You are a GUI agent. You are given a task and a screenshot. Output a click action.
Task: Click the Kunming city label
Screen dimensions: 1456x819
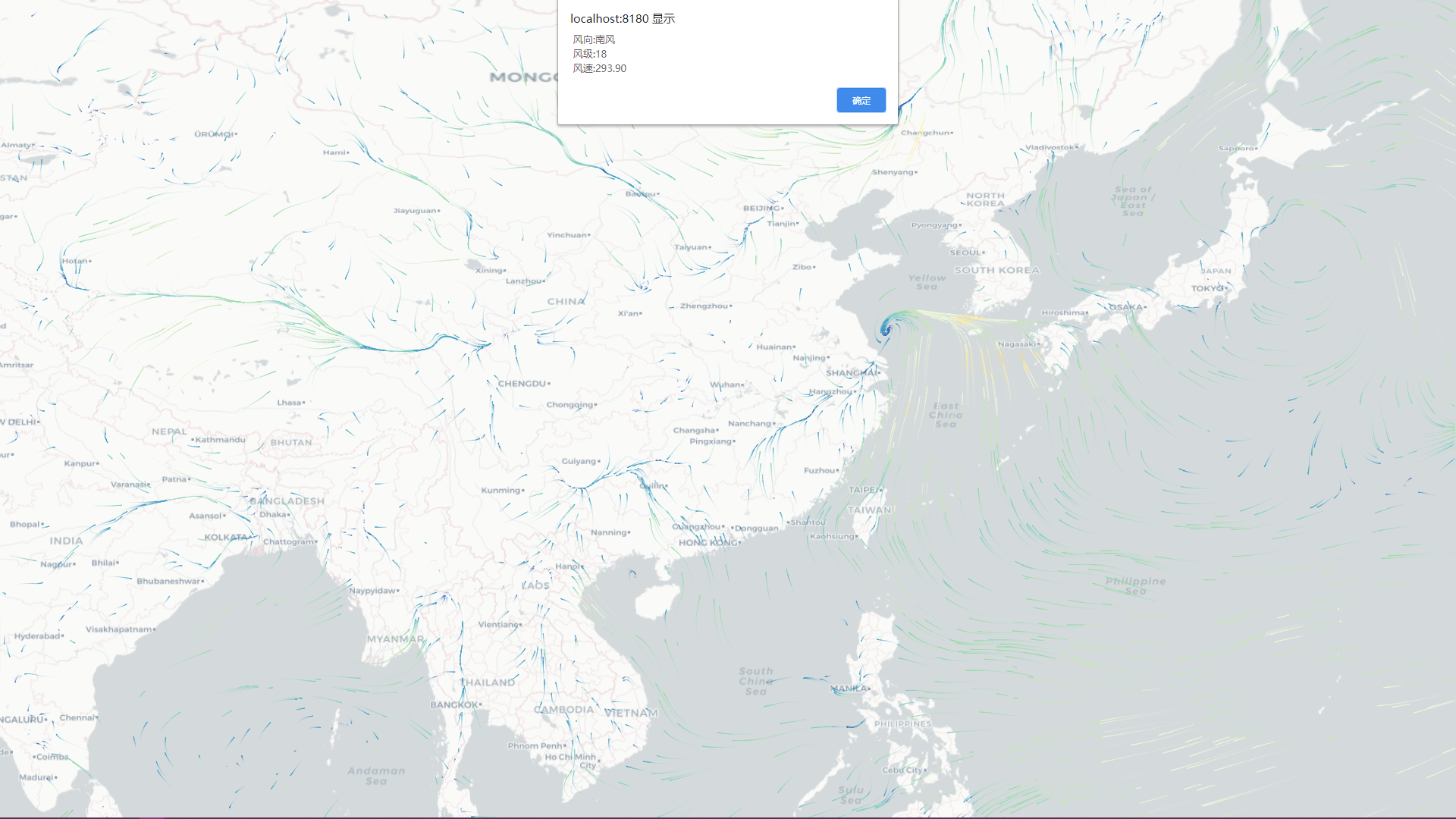pyautogui.click(x=502, y=491)
